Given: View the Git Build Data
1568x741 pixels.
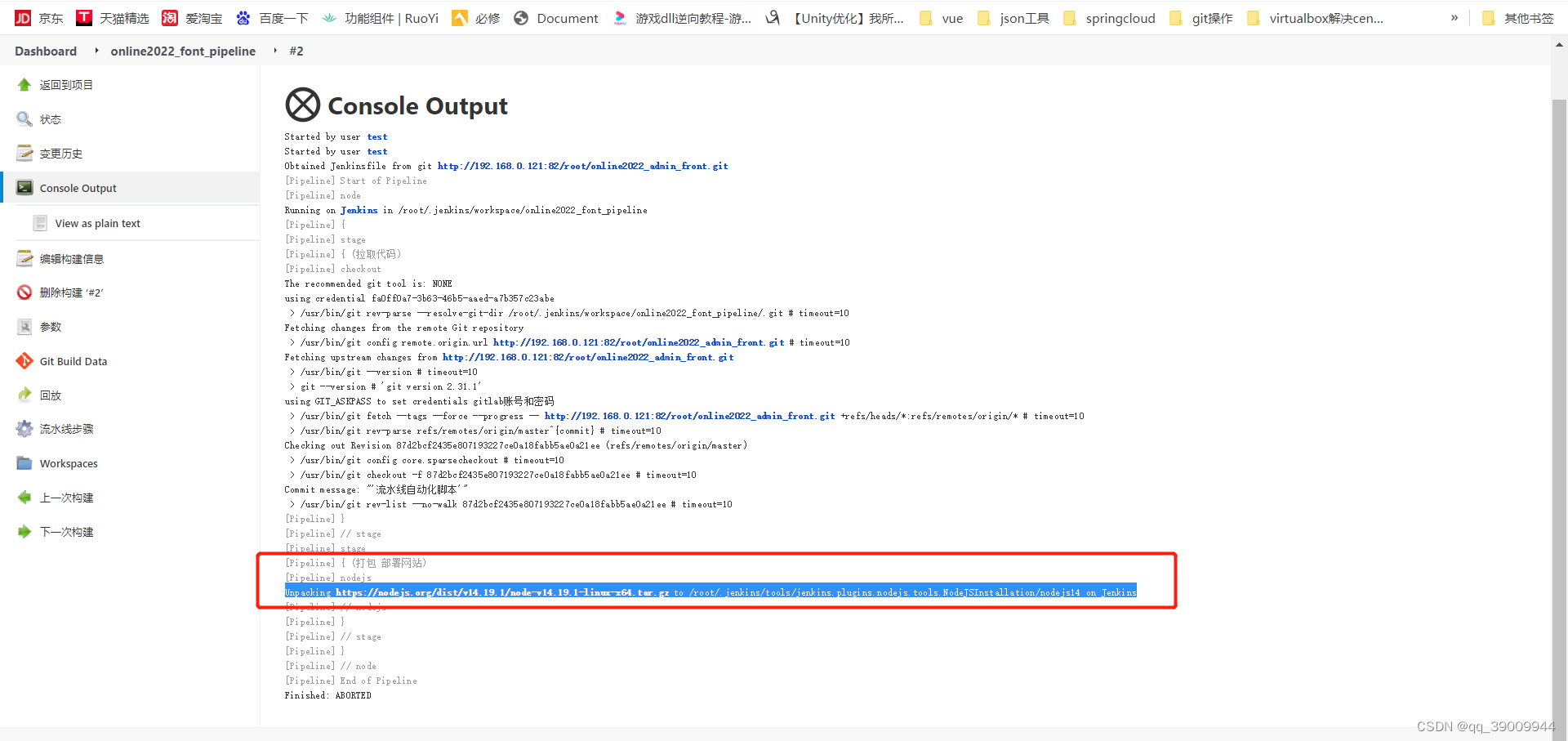Looking at the screenshot, I should [x=72, y=360].
